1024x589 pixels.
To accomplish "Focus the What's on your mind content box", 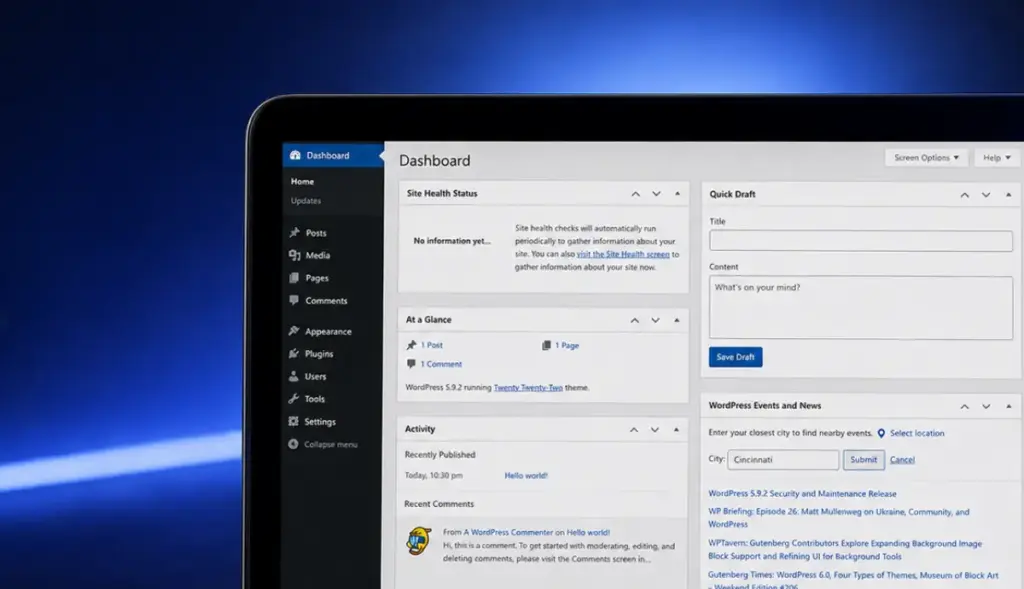I will pyautogui.click(x=861, y=308).
